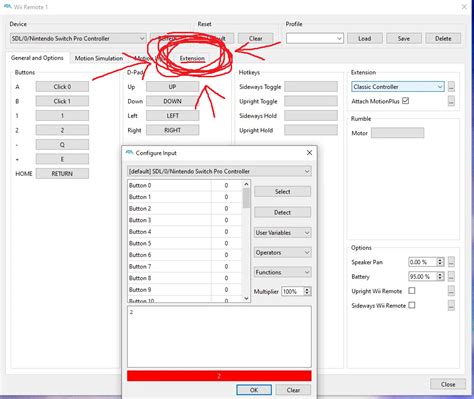The height and width of the screenshot is (399, 474).
Task: Click the Multiplier spinner arrows
Action: click(307, 292)
